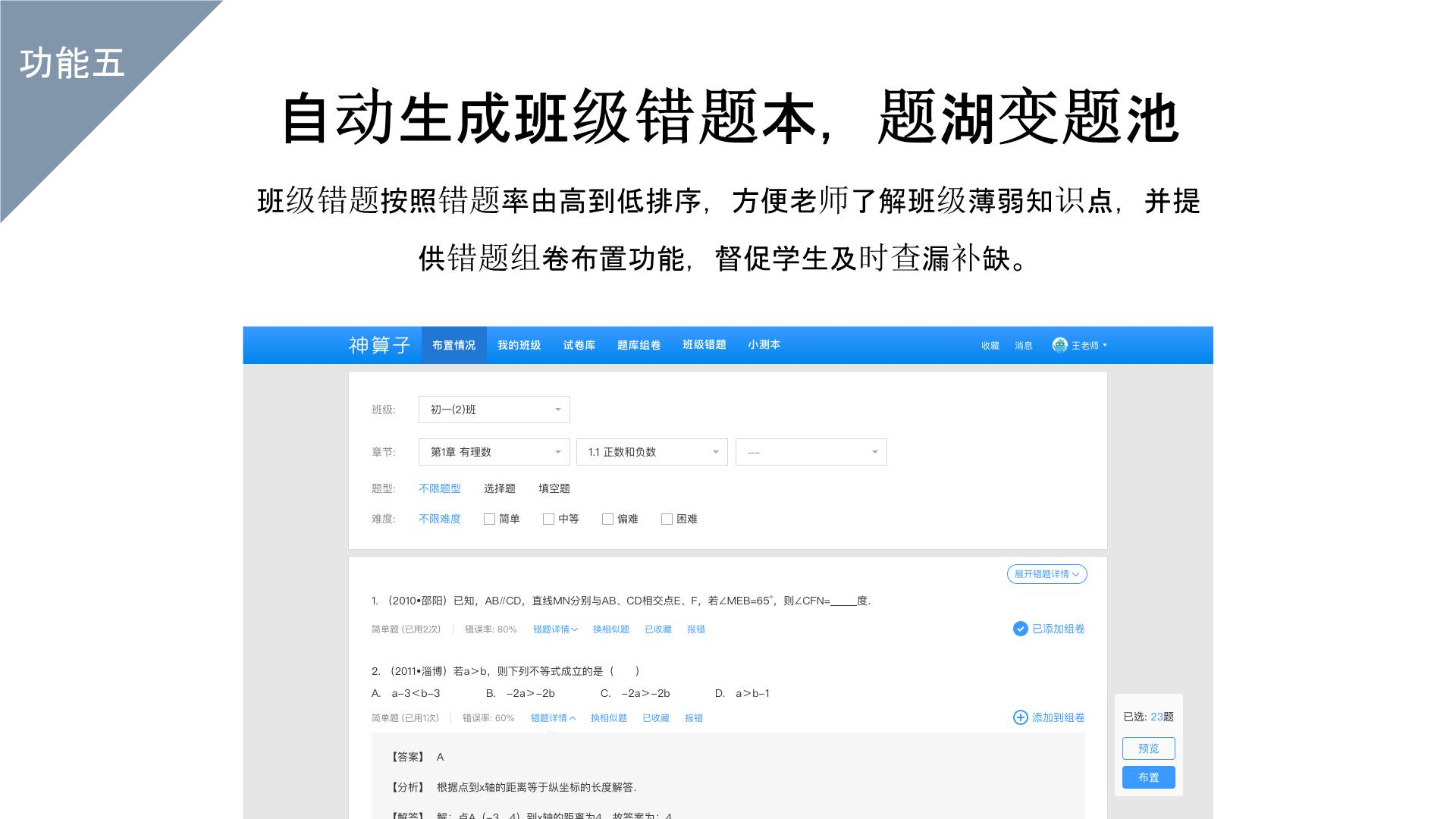Click the 神算子 logo

(379, 345)
